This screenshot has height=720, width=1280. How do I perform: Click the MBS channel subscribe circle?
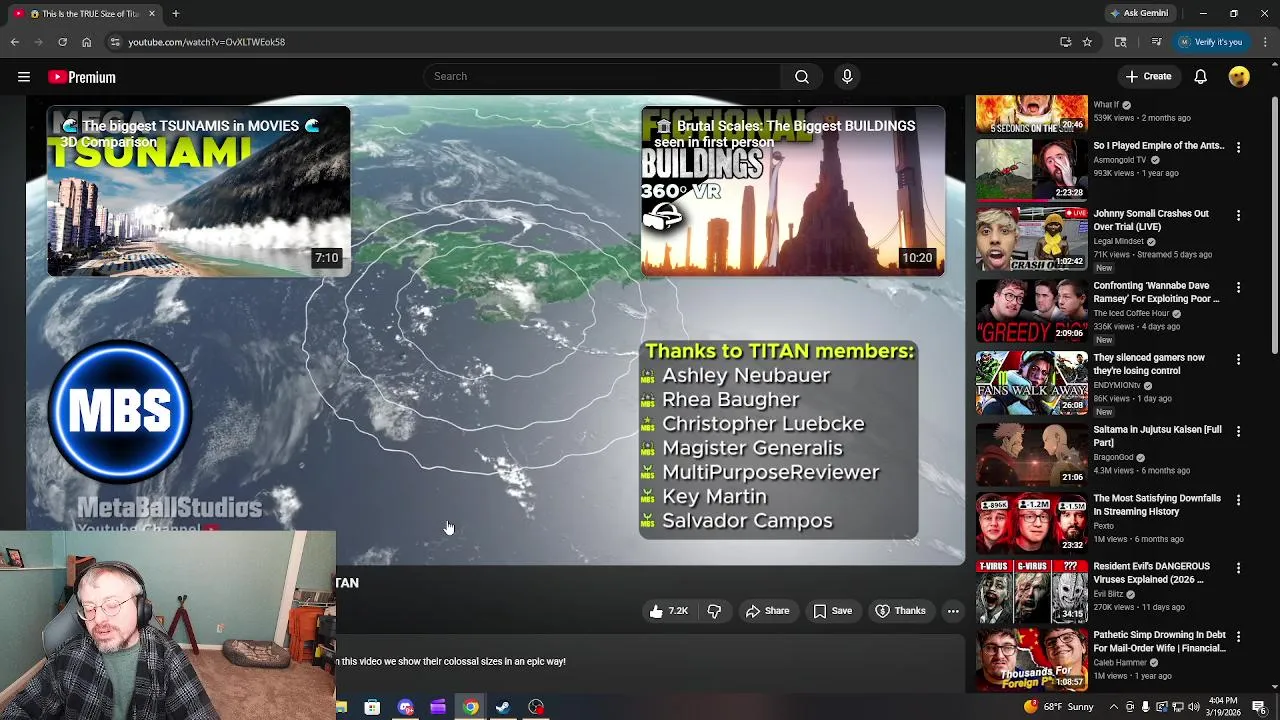pos(120,412)
